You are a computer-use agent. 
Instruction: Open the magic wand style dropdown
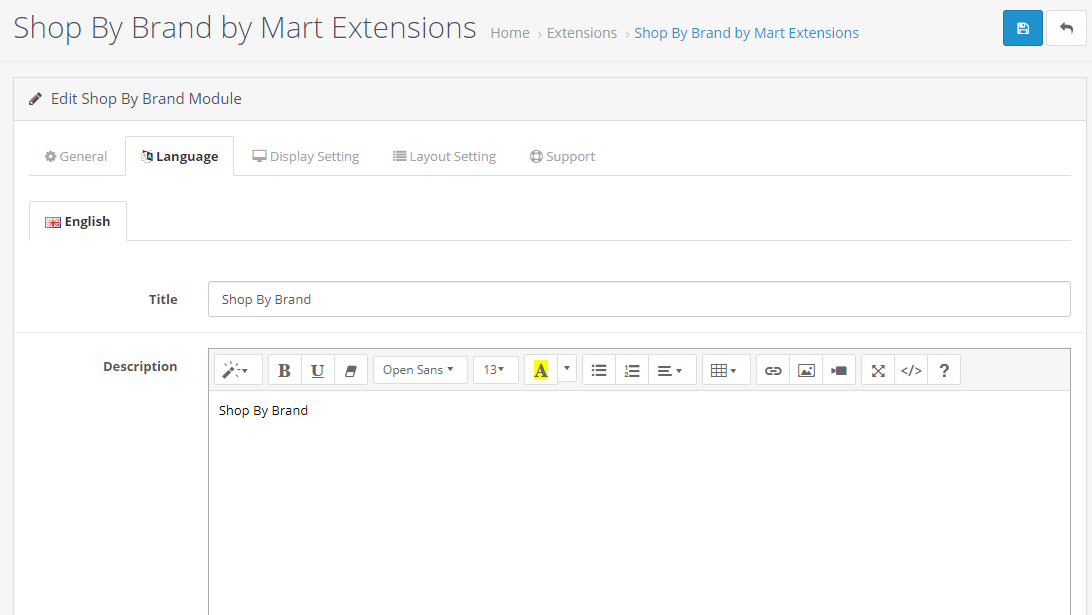pyautogui.click(x=238, y=371)
